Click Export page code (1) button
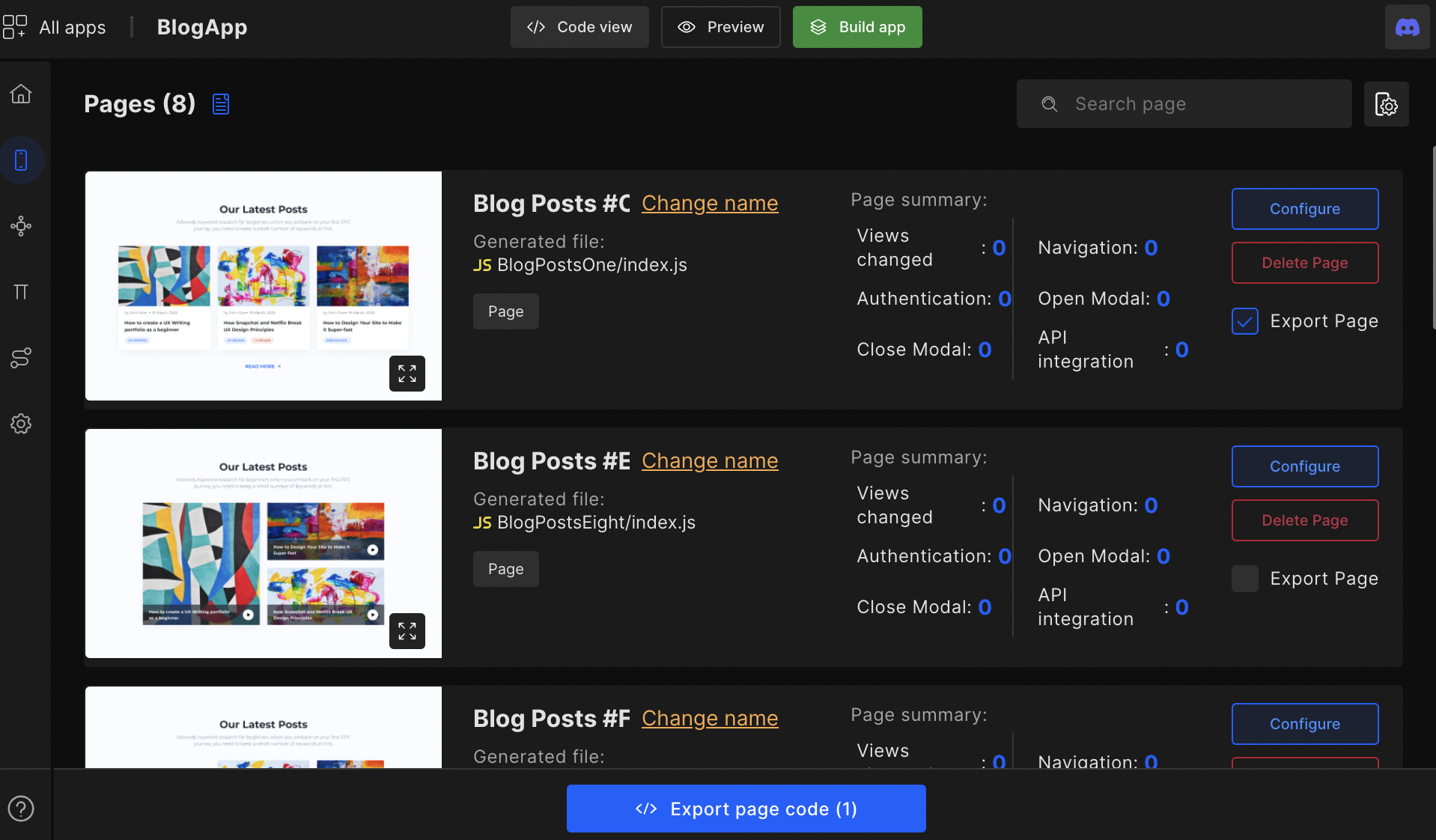The image size is (1436, 840). (746, 809)
